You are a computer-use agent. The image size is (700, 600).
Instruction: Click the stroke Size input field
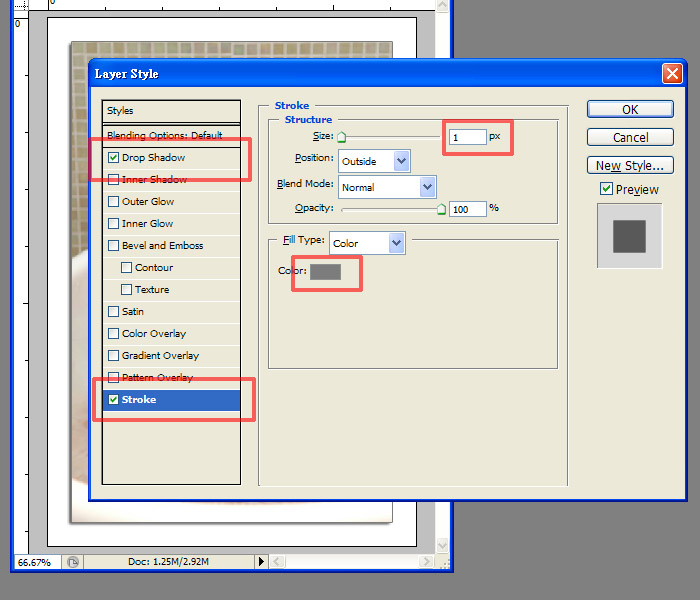pyautogui.click(x=467, y=136)
